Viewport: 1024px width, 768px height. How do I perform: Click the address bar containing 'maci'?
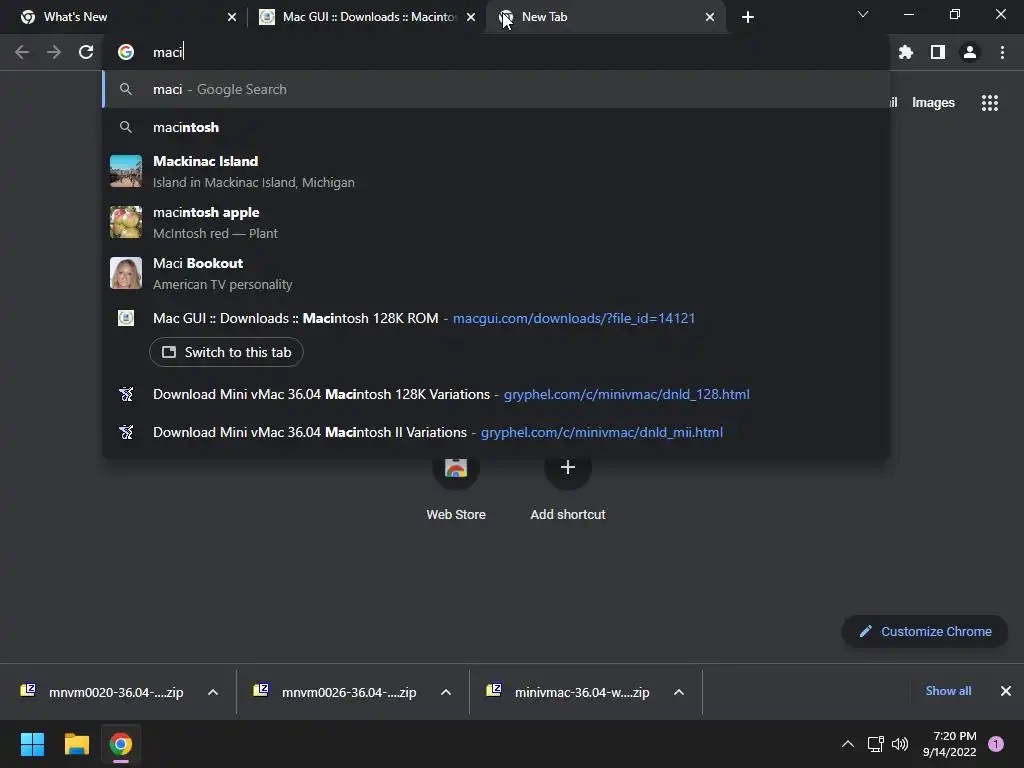pyautogui.click(x=496, y=52)
